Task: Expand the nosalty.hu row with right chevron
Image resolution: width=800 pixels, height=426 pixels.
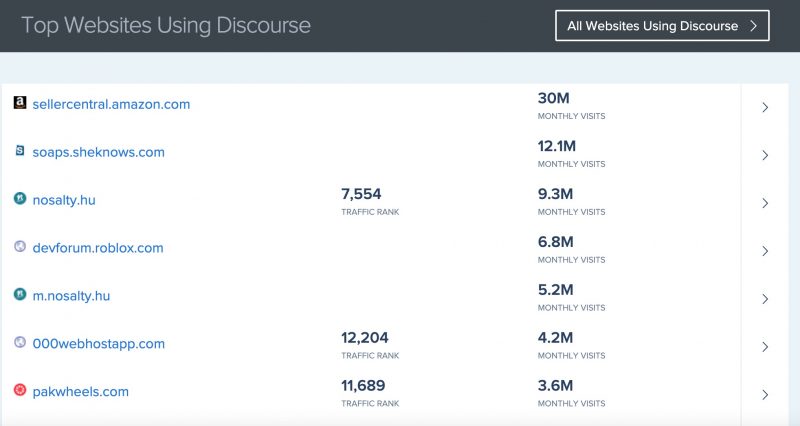Action: pyautogui.click(x=765, y=204)
